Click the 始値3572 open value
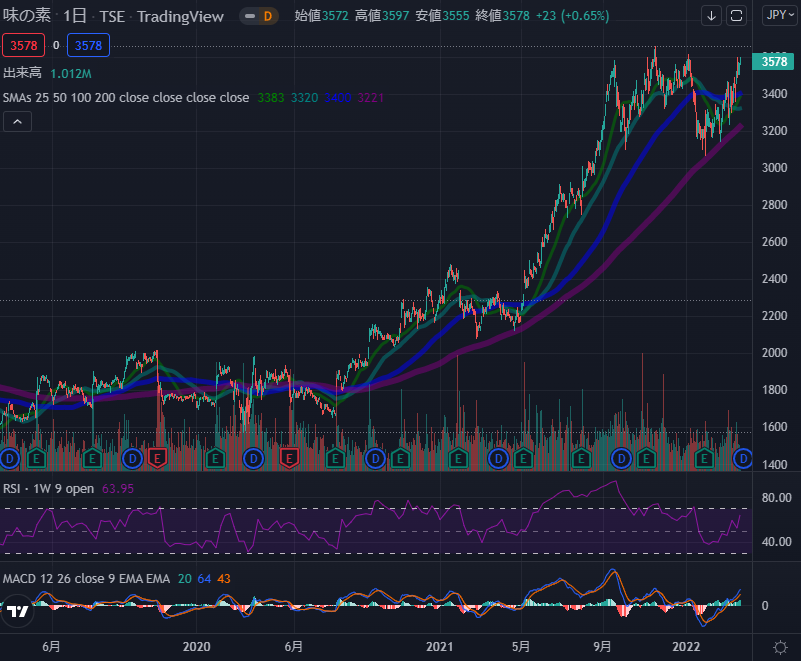 coord(321,16)
